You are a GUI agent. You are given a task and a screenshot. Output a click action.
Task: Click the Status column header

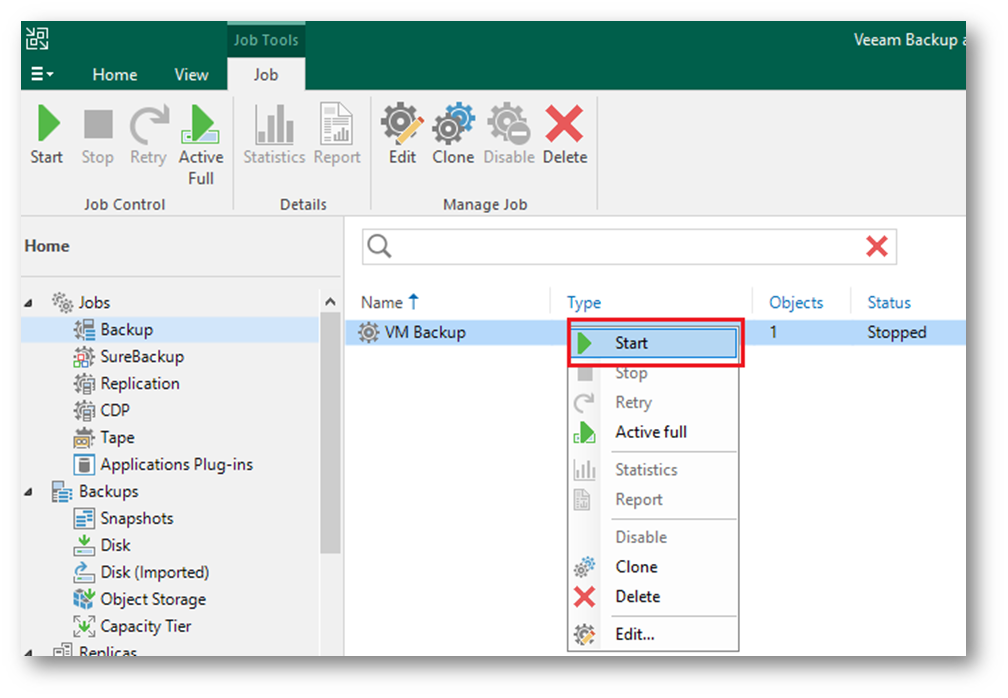[888, 303]
